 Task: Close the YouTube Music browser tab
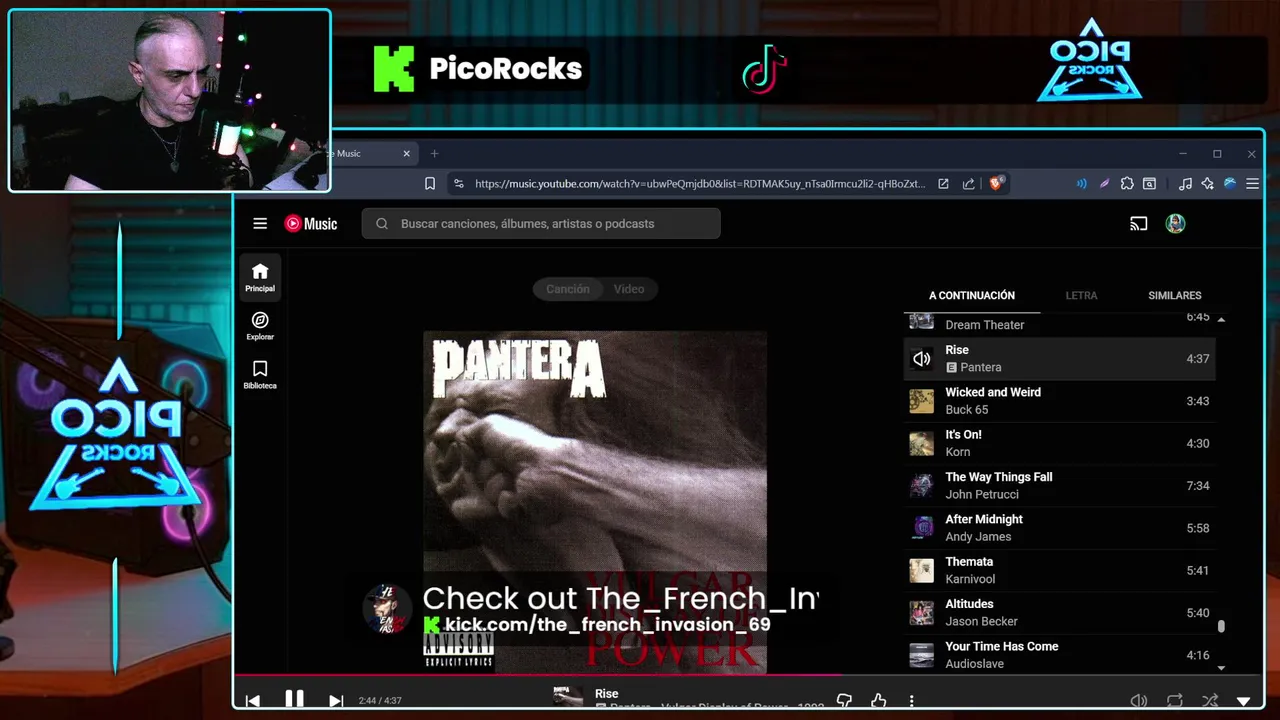pos(407,154)
